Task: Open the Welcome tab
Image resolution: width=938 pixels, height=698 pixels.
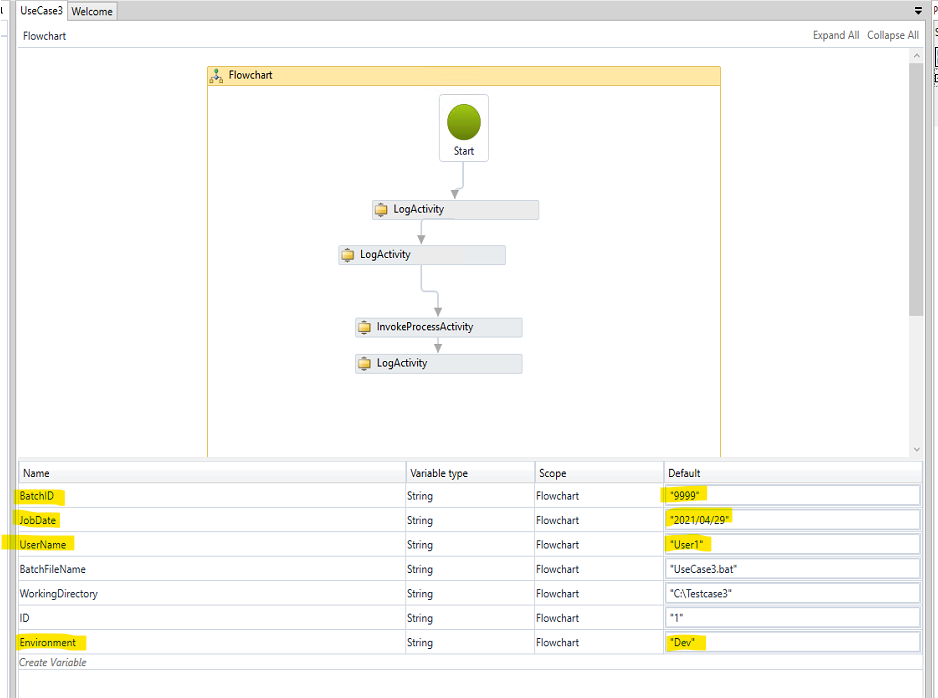Action: [92, 12]
